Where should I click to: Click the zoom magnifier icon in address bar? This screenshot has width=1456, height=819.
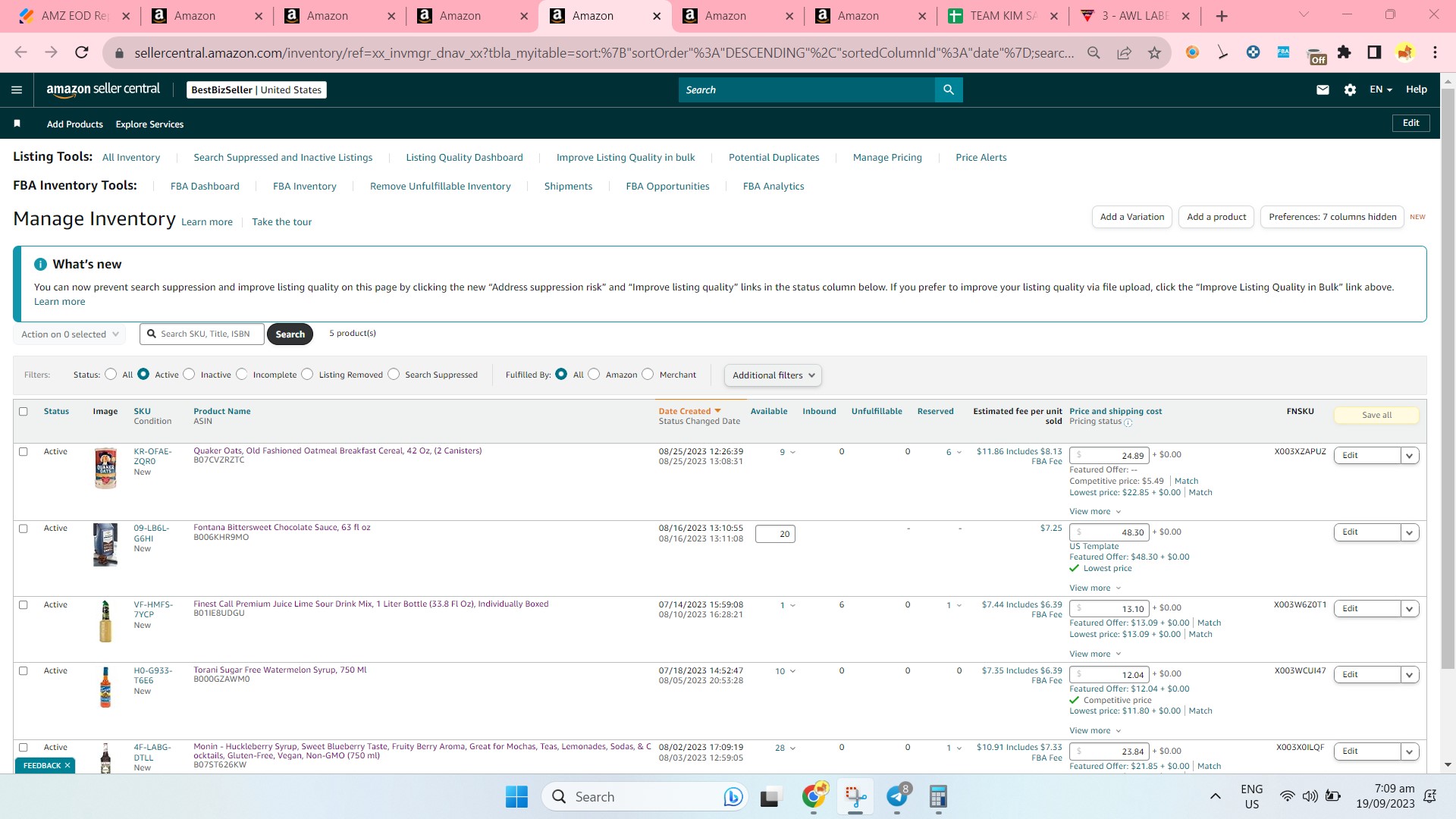(x=1094, y=52)
